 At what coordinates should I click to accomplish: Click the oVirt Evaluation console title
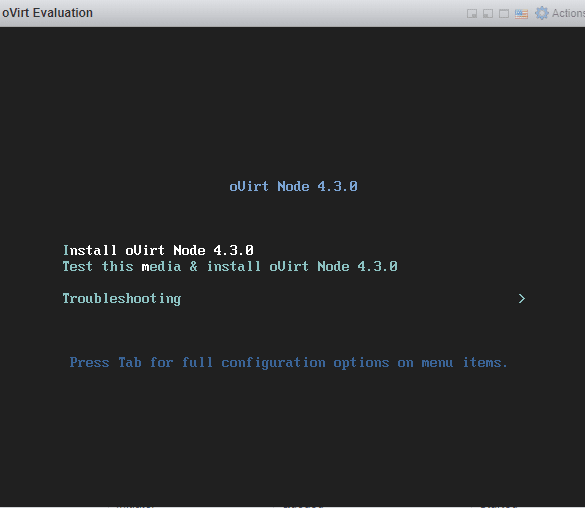coord(47,13)
